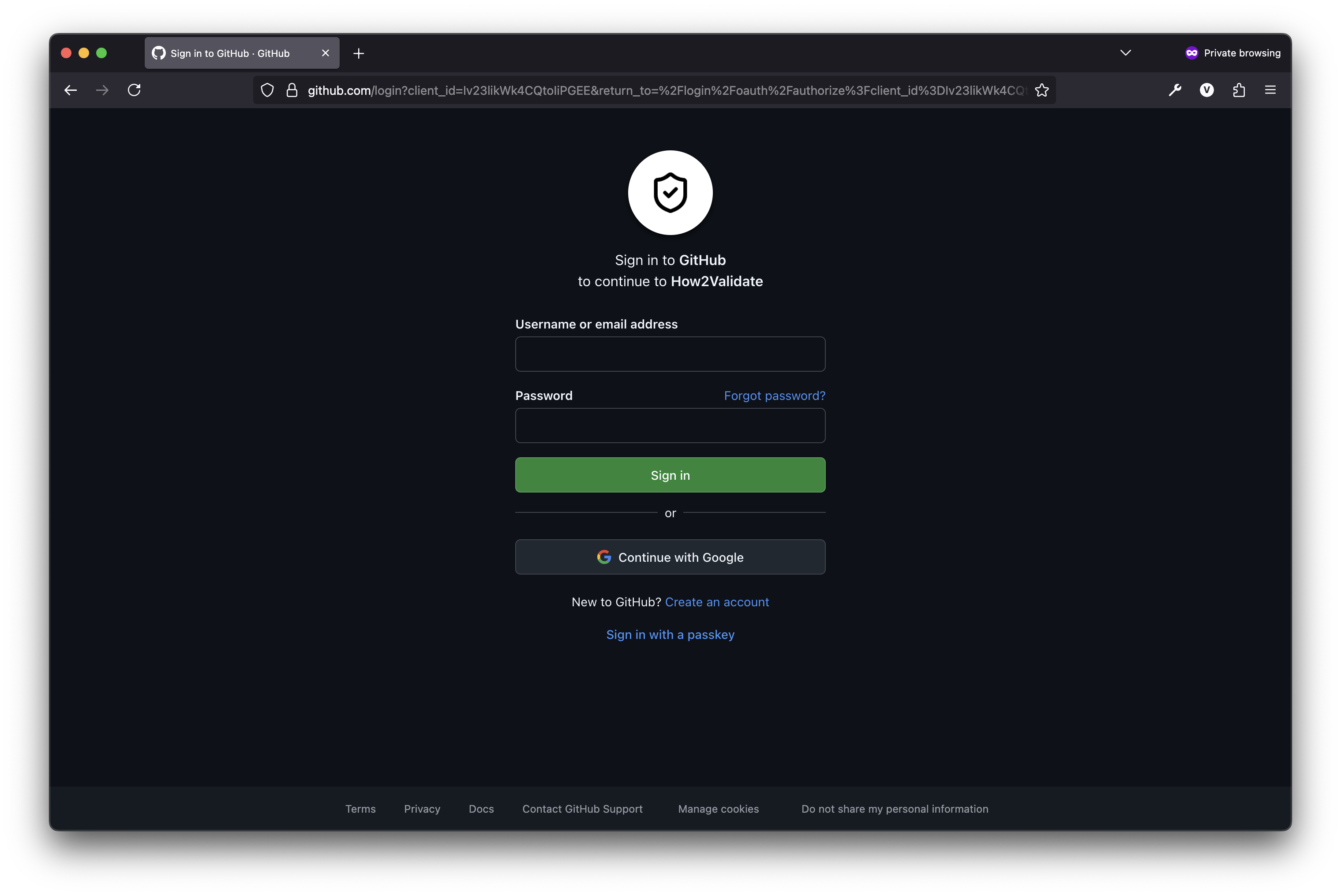Viewport: 1341px width, 896px height.
Task: Open the extensions puzzle icon
Action: coord(1239,90)
